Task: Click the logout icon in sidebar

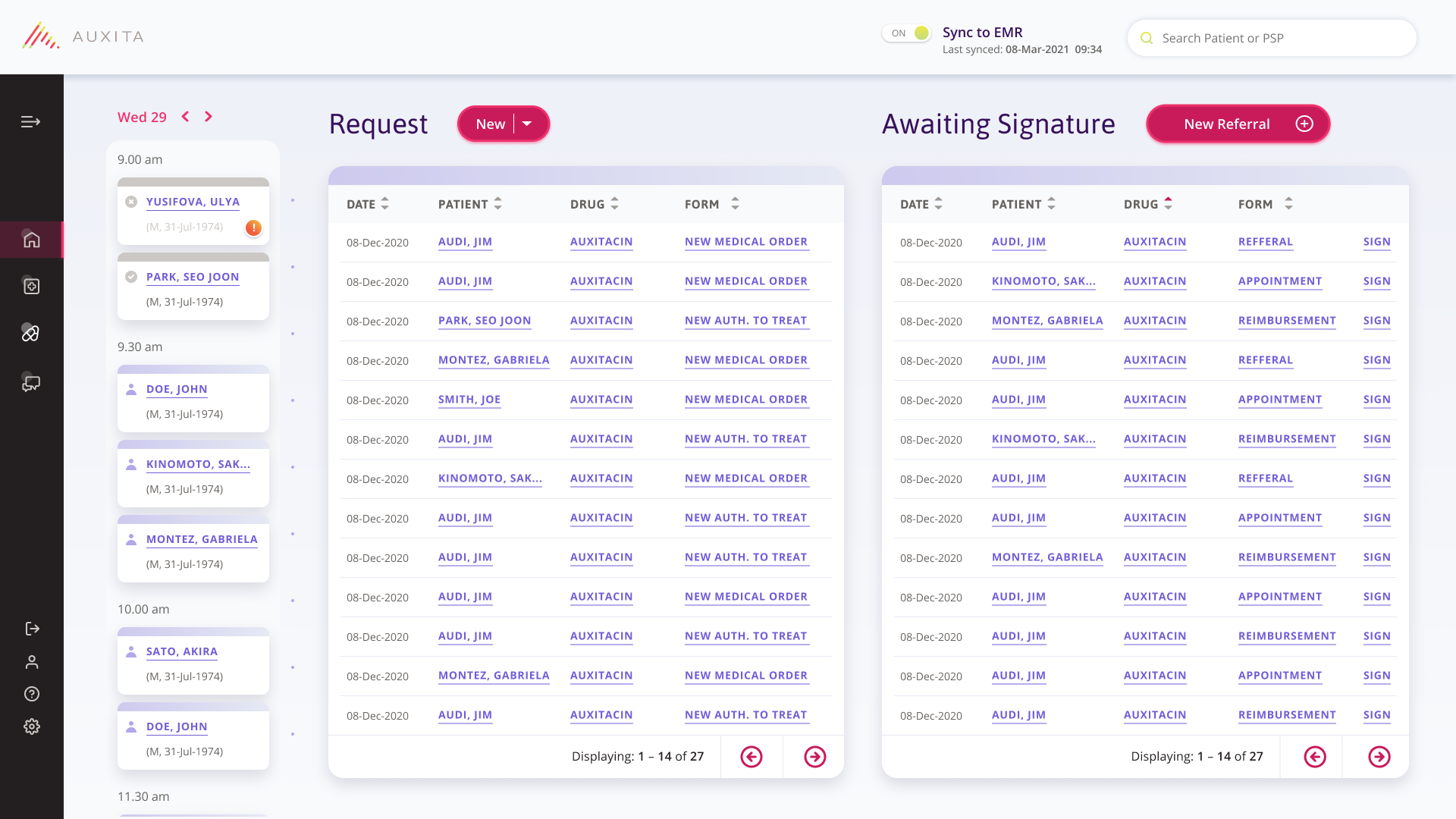Action: (32, 629)
